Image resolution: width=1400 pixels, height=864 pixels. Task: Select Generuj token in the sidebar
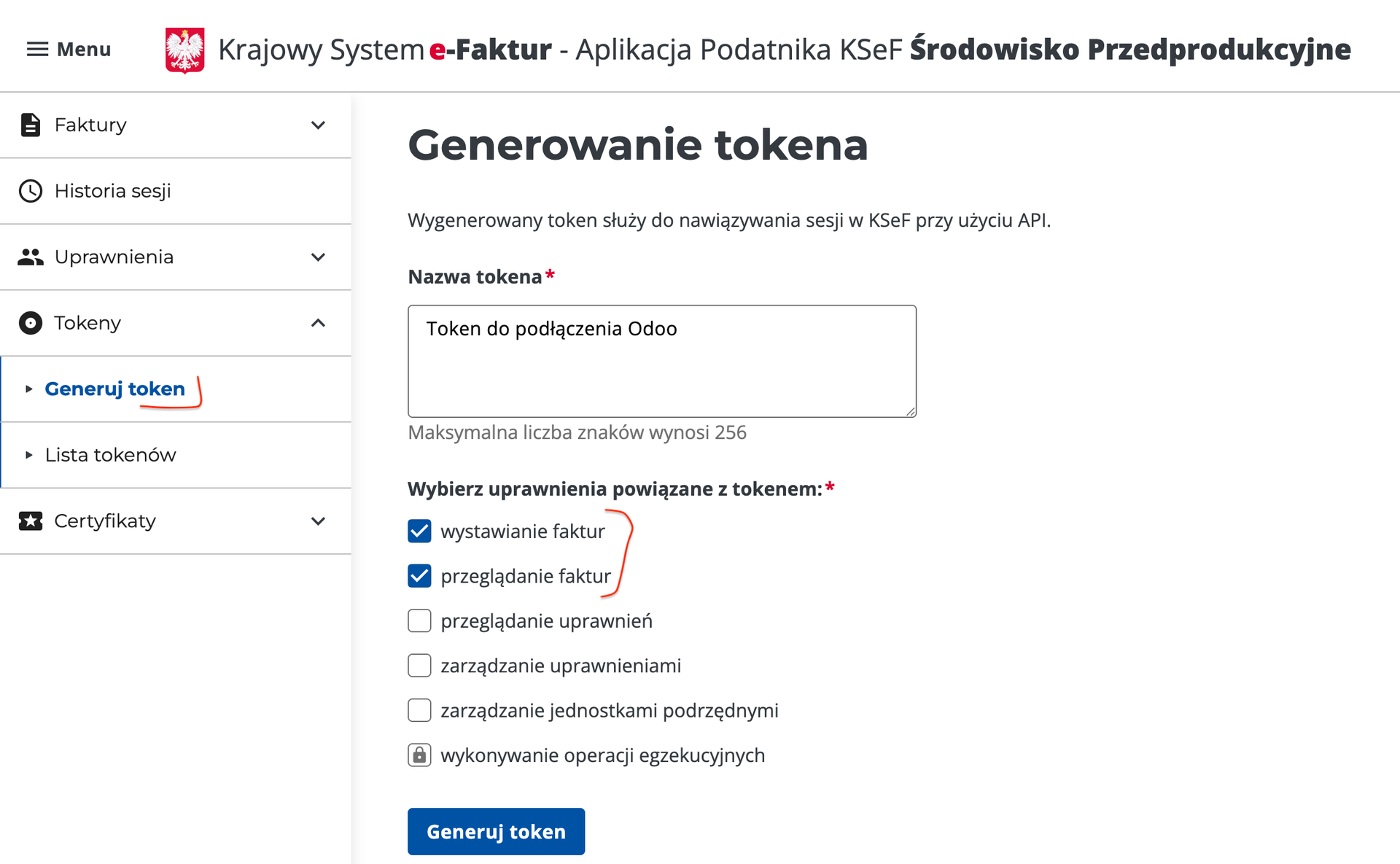114,389
